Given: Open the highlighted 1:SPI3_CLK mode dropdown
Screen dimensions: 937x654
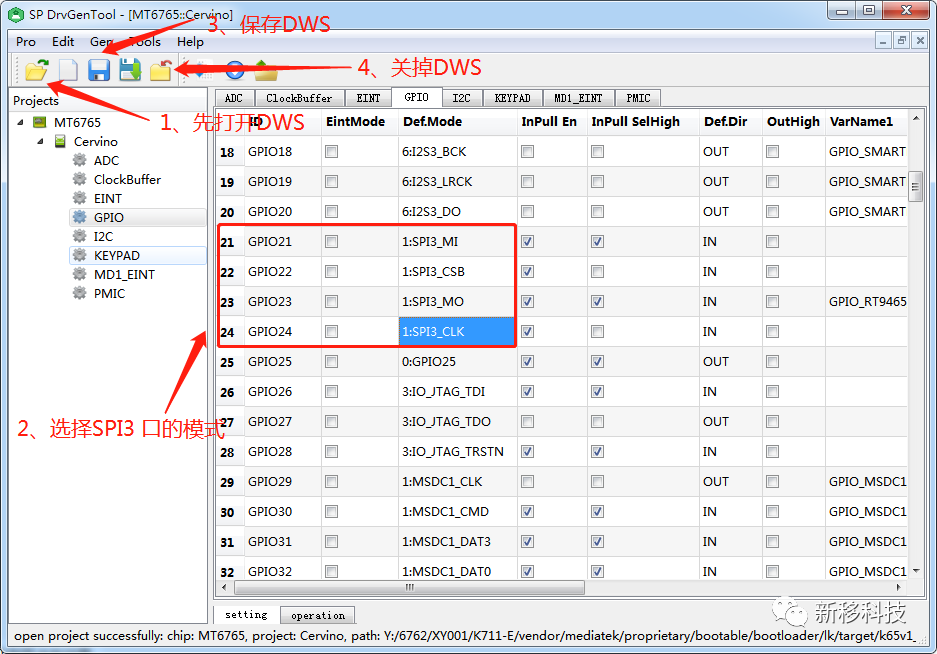Looking at the screenshot, I should coord(457,332).
